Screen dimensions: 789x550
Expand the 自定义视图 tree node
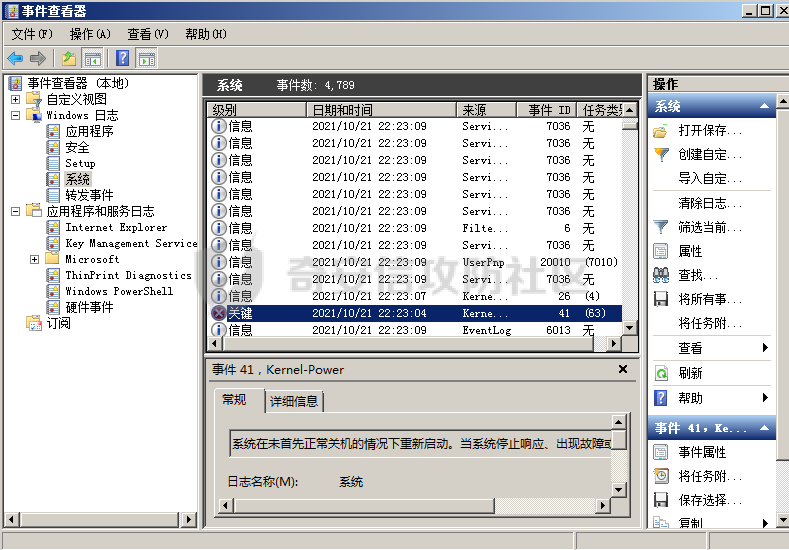point(16,99)
